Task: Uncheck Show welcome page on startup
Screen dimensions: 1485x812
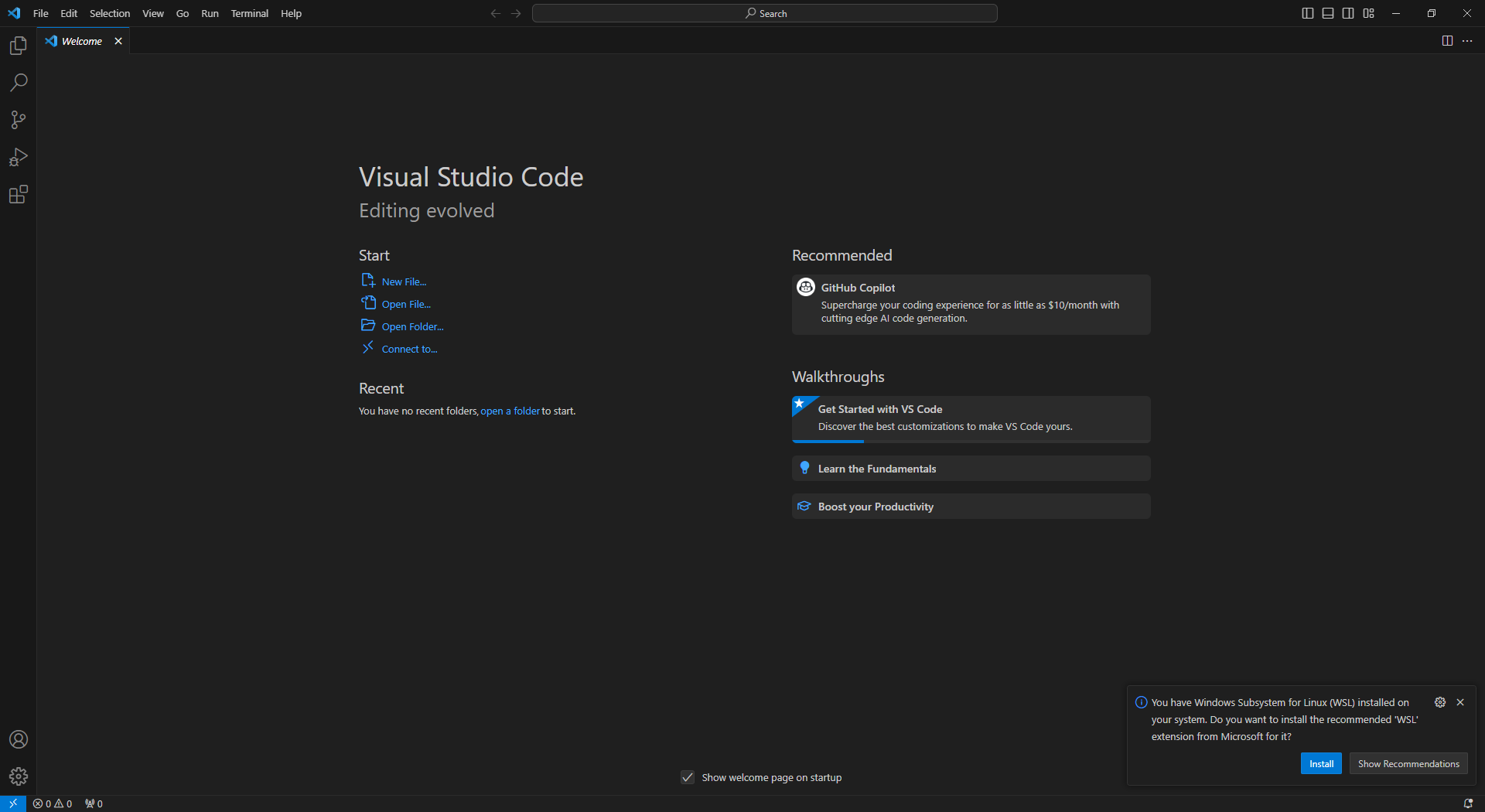Action: coord(687,777)
